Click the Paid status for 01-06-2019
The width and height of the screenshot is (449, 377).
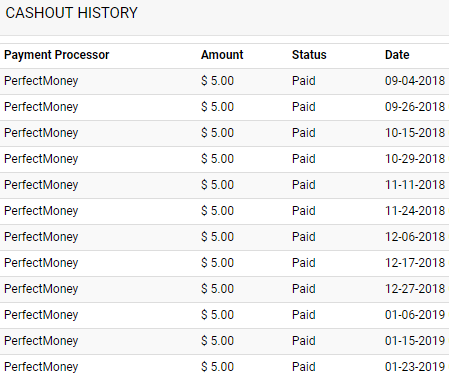tap(304, 315)
